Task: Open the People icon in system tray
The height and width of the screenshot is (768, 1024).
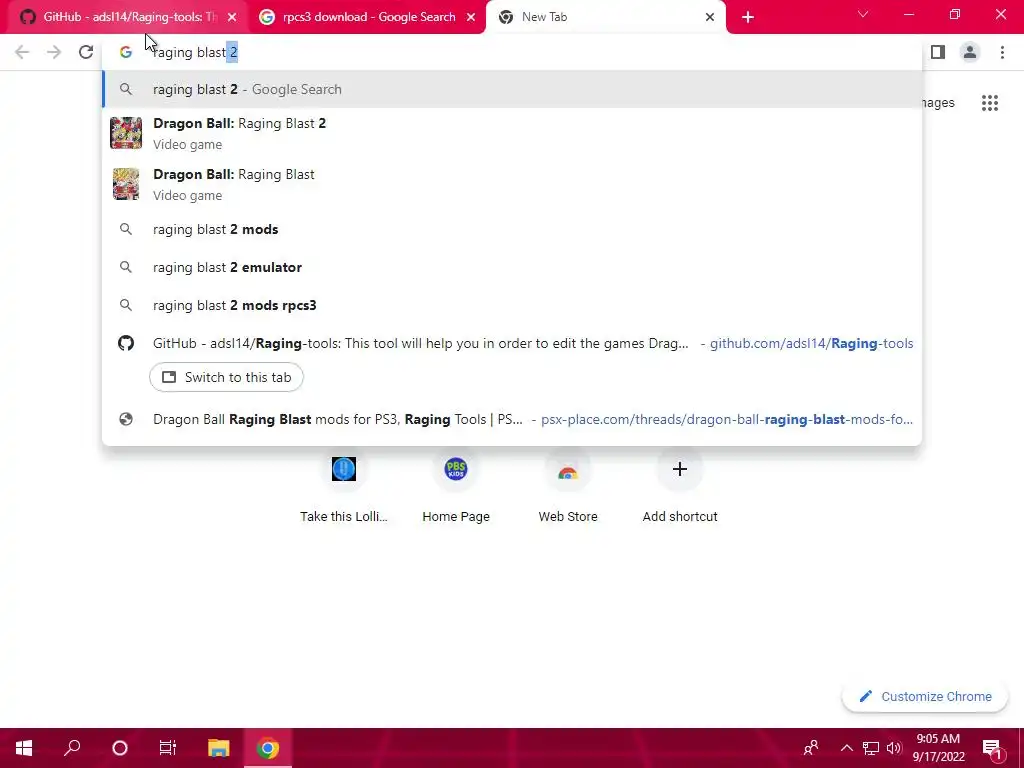Action: point(811,748)
